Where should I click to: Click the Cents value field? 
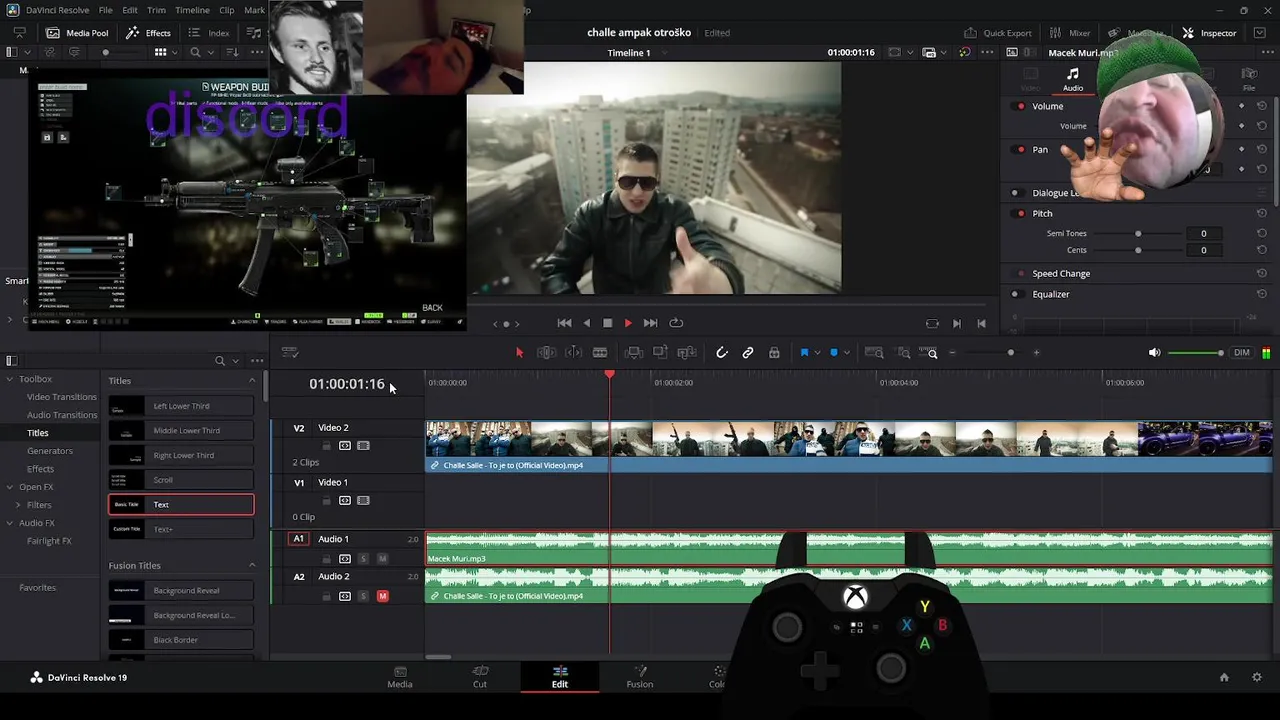[1203, 250]
